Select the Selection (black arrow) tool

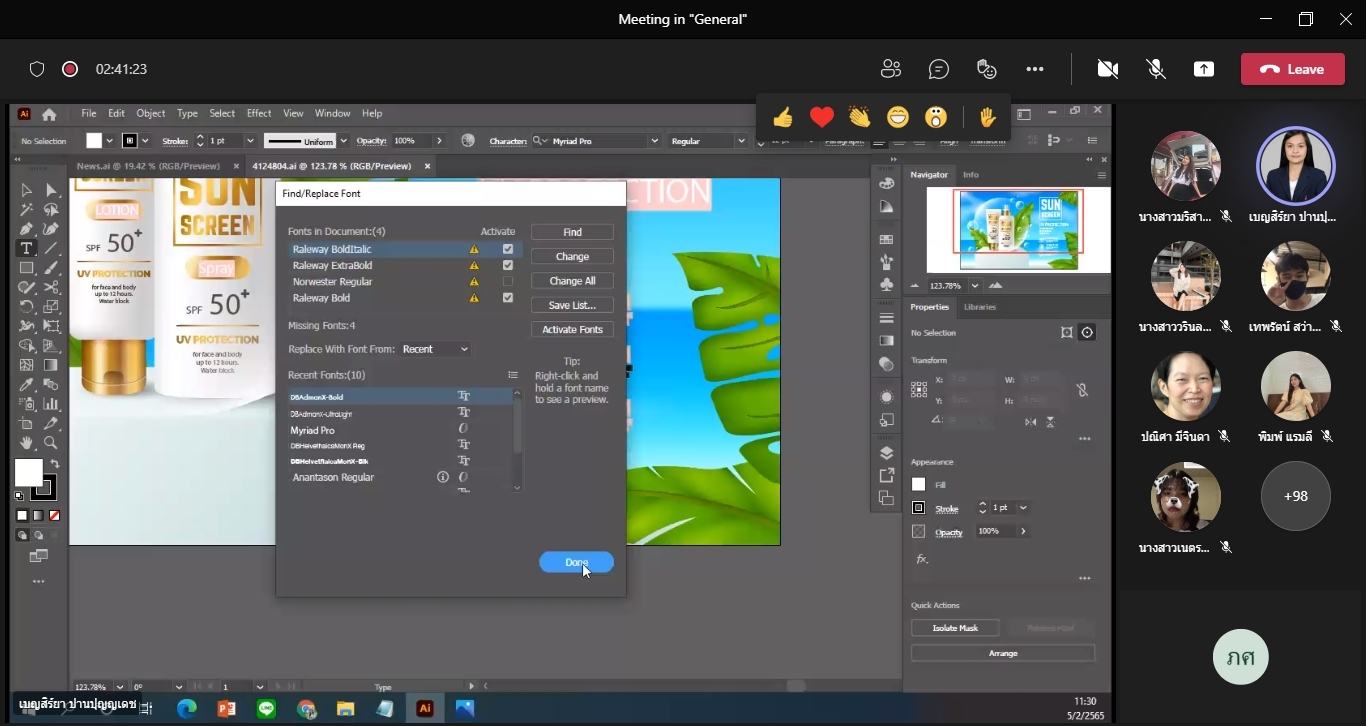[x=27, y=190]
